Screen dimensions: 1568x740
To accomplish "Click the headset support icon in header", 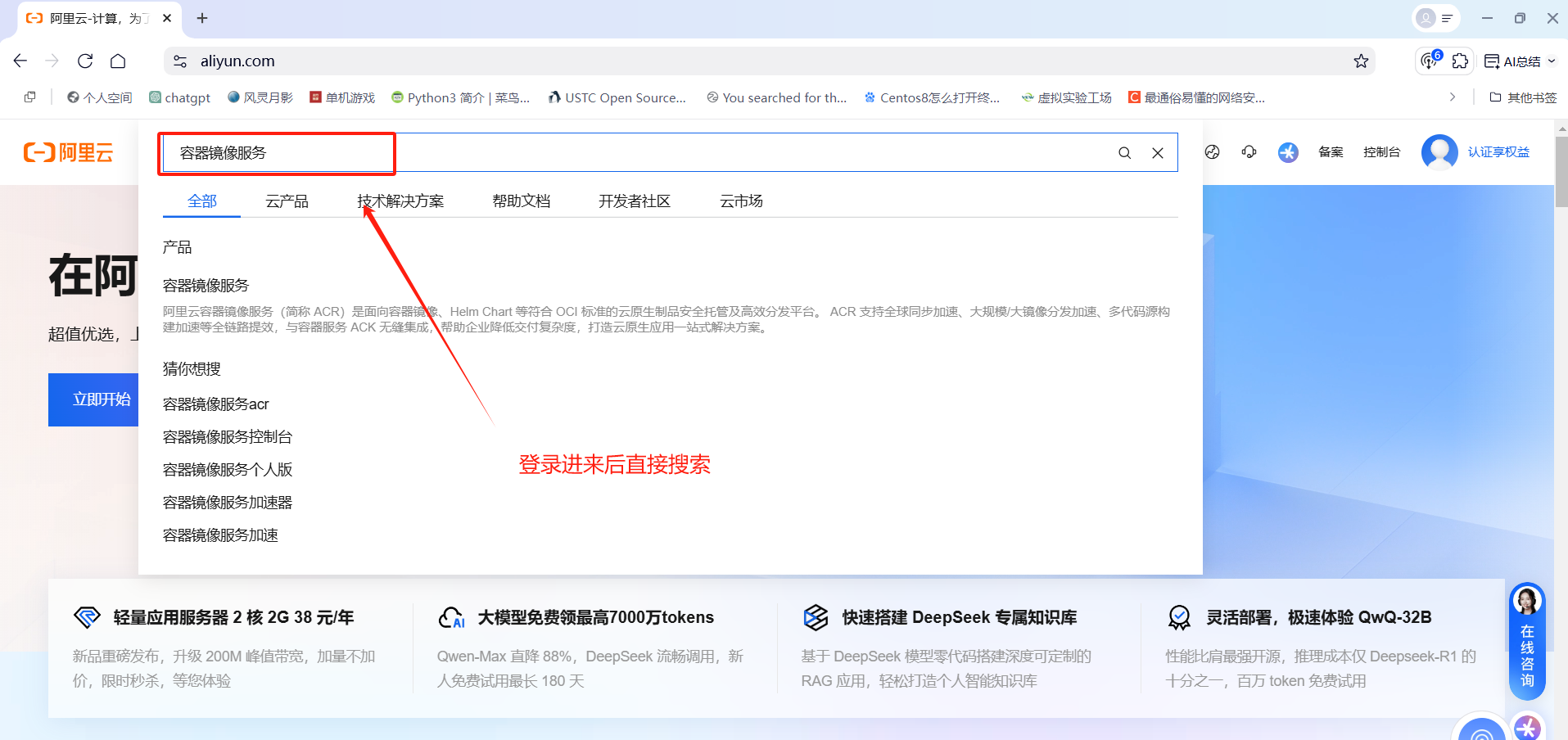I will coord(1249,151).
